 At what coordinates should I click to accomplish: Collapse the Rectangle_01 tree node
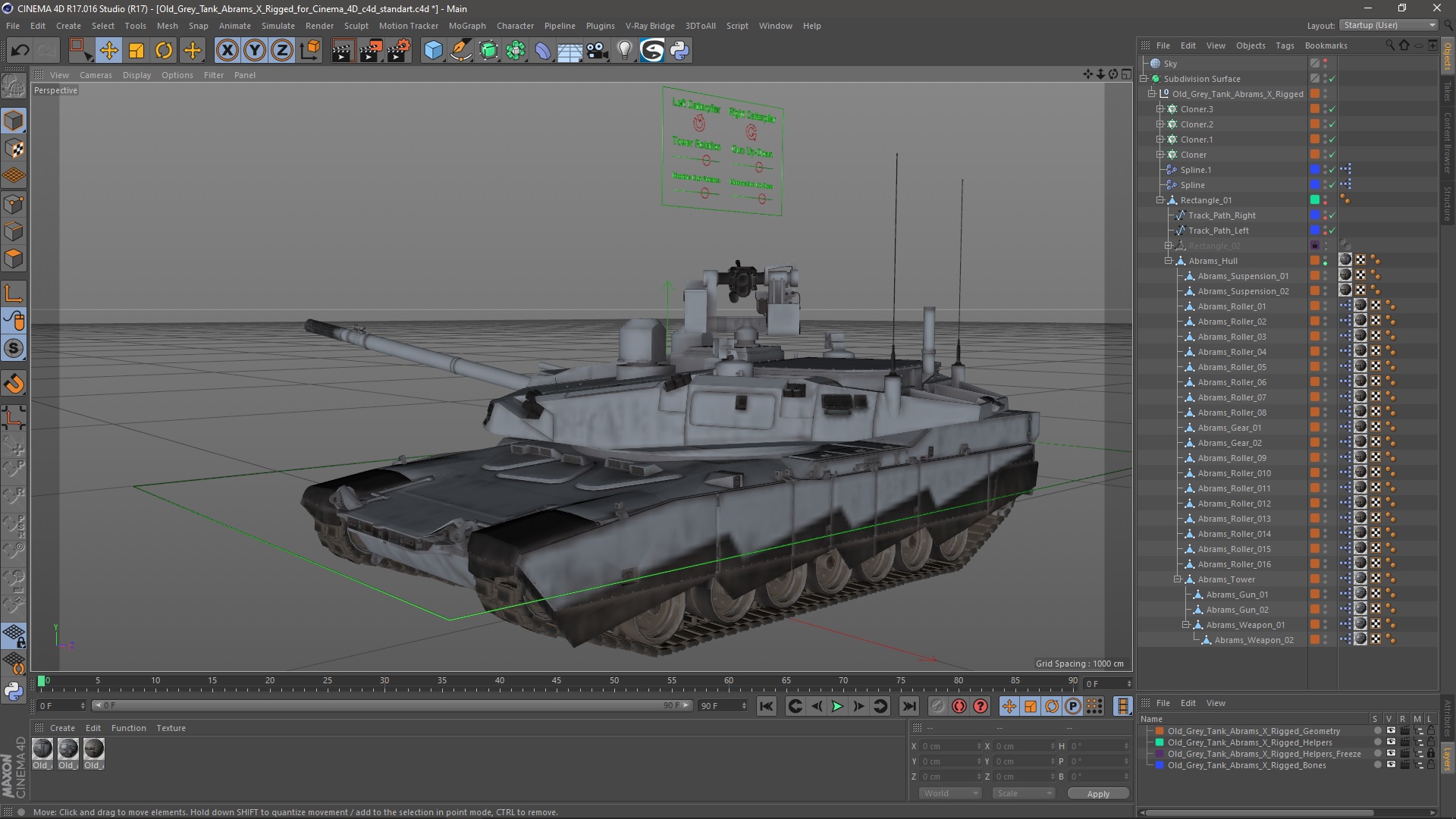[x=1160, y=200]
